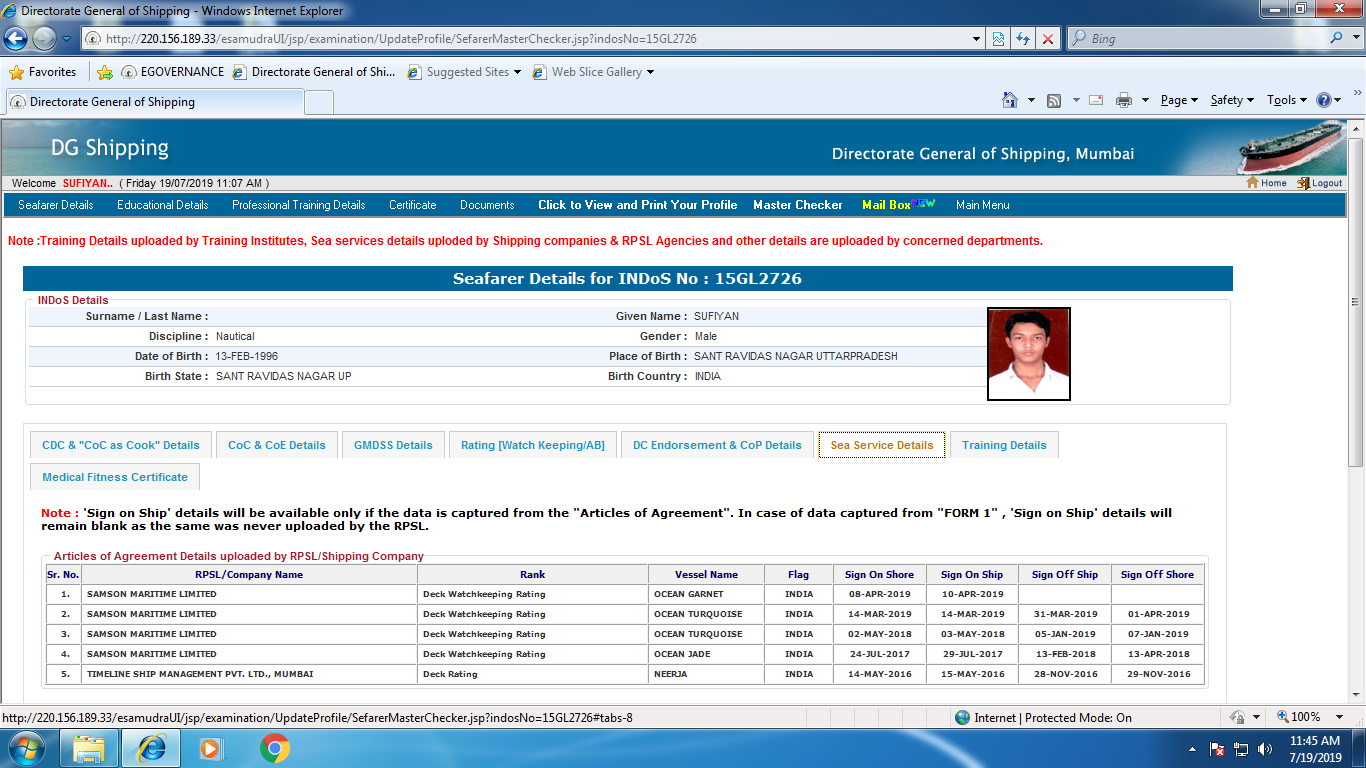
Task: Click 'Click to View and Print Your Profile'
Action: (x=637, y=205)
